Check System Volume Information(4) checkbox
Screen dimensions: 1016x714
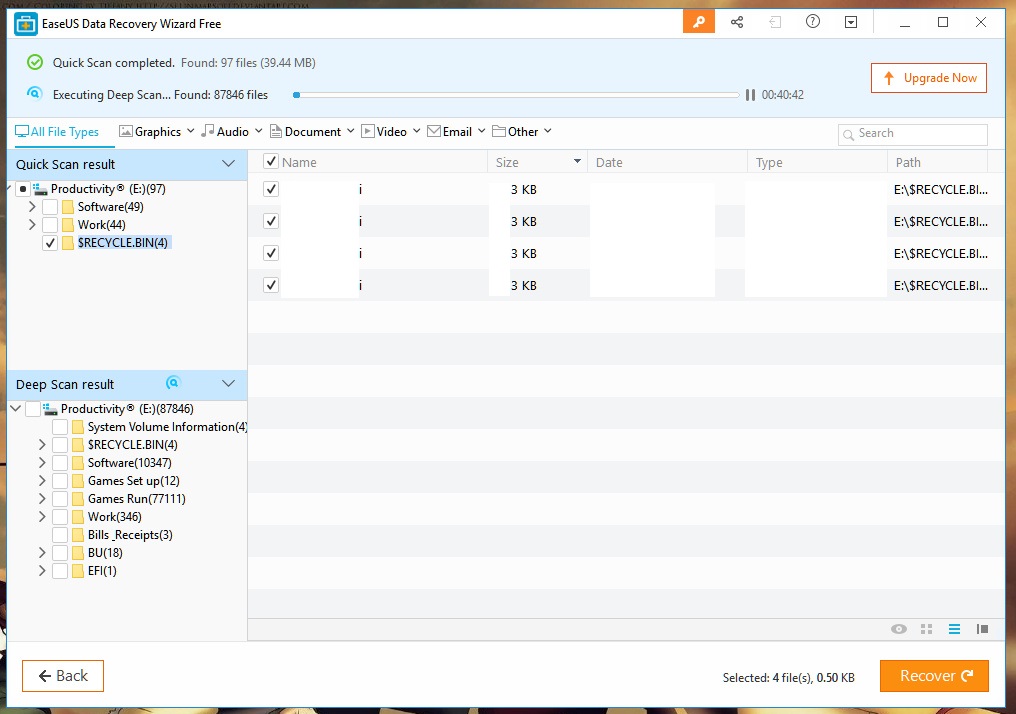[x=60, y=427]
